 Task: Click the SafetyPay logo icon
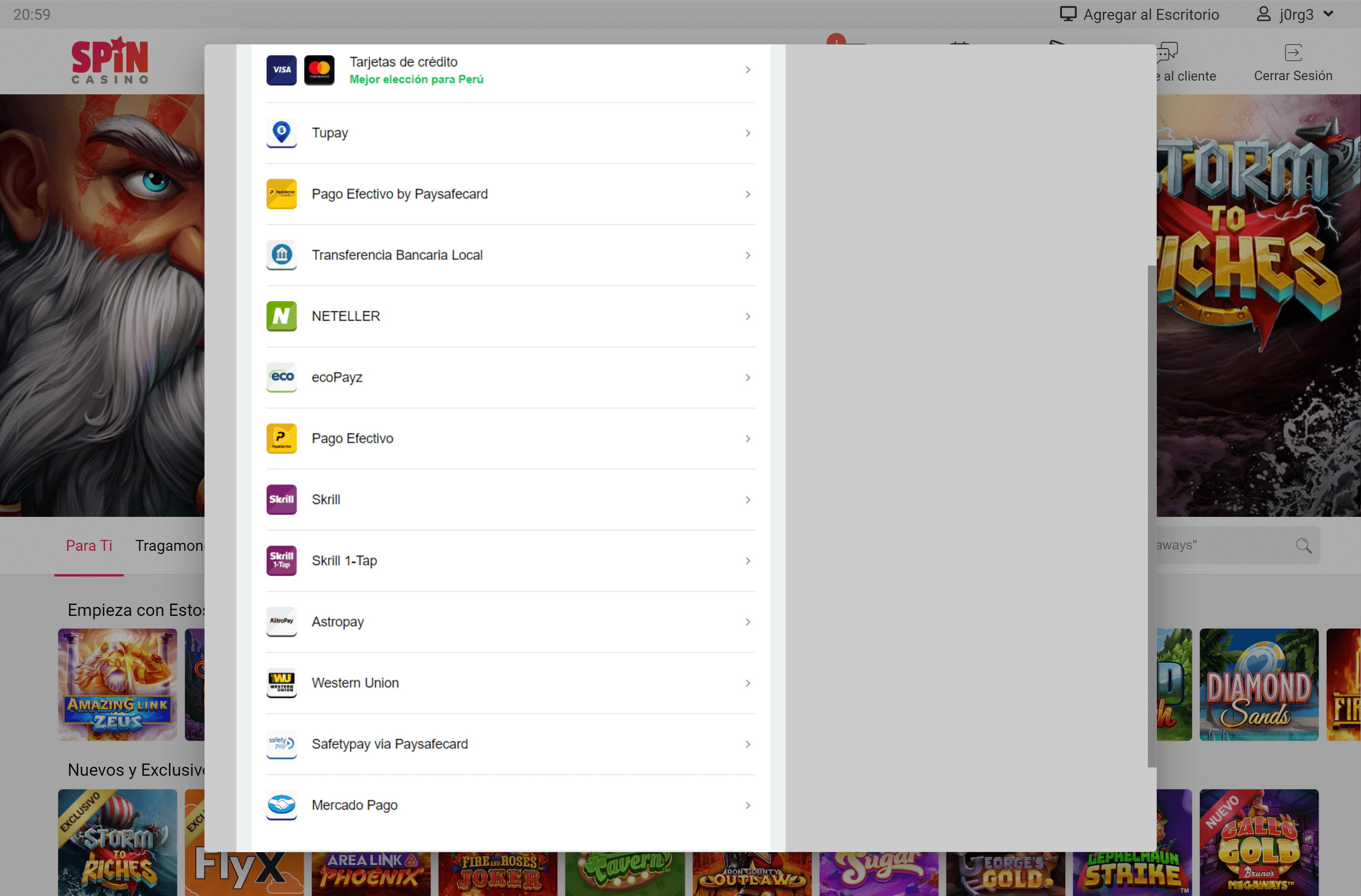pyautogui.click(x=282, y=744)
